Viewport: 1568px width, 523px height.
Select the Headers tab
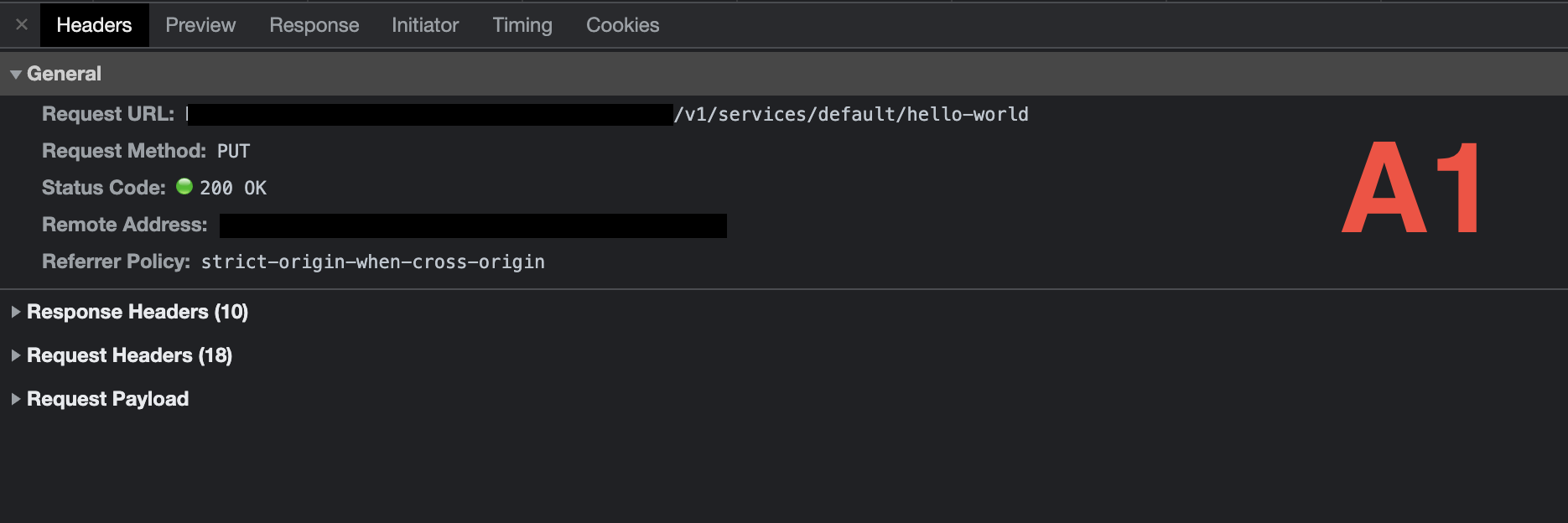94,24
